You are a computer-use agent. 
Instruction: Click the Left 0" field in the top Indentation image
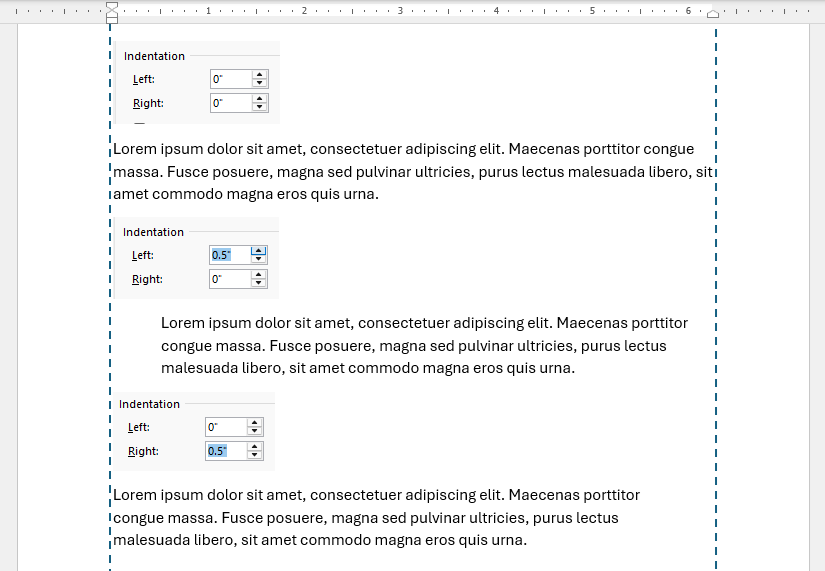(x=232, y=79)
